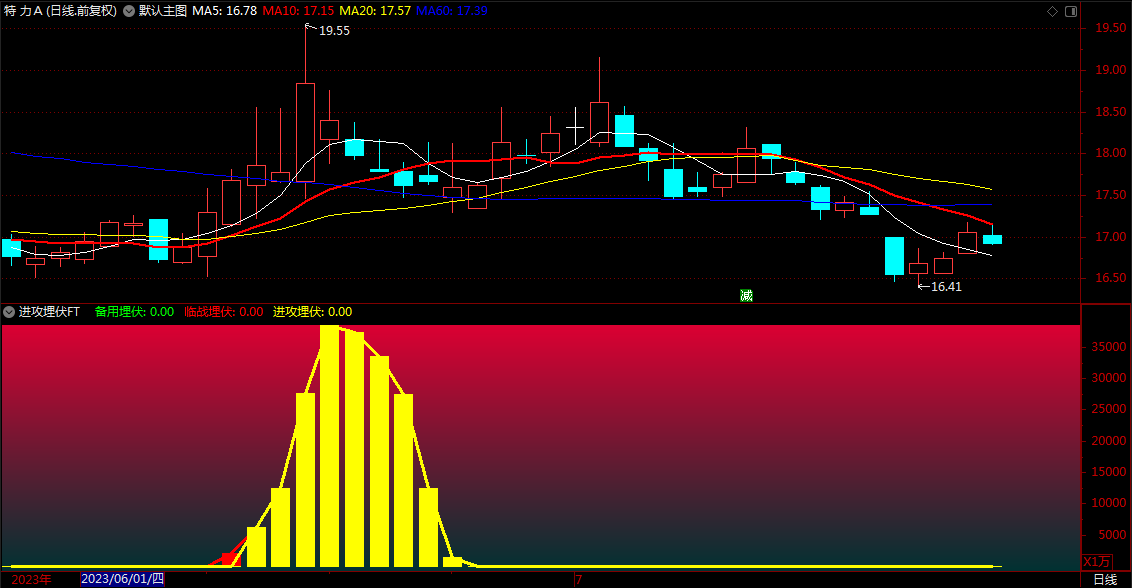This screenshot has height=588, width=1132.
Task: Click the 35000 indicator axis label
Action: tap(1108, 347)
